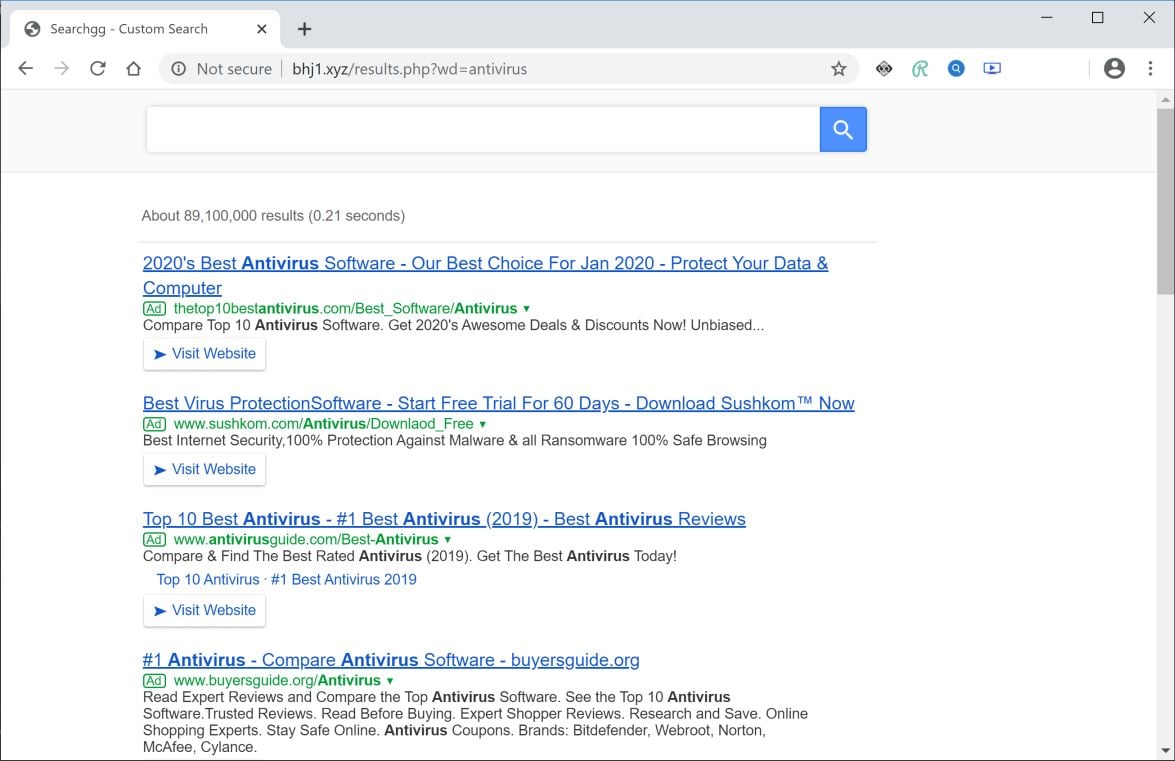Click the vertical page scrollbar thumb
Screen dimensions: 1175x761
pyautogui.click(x=1165, y=200)
